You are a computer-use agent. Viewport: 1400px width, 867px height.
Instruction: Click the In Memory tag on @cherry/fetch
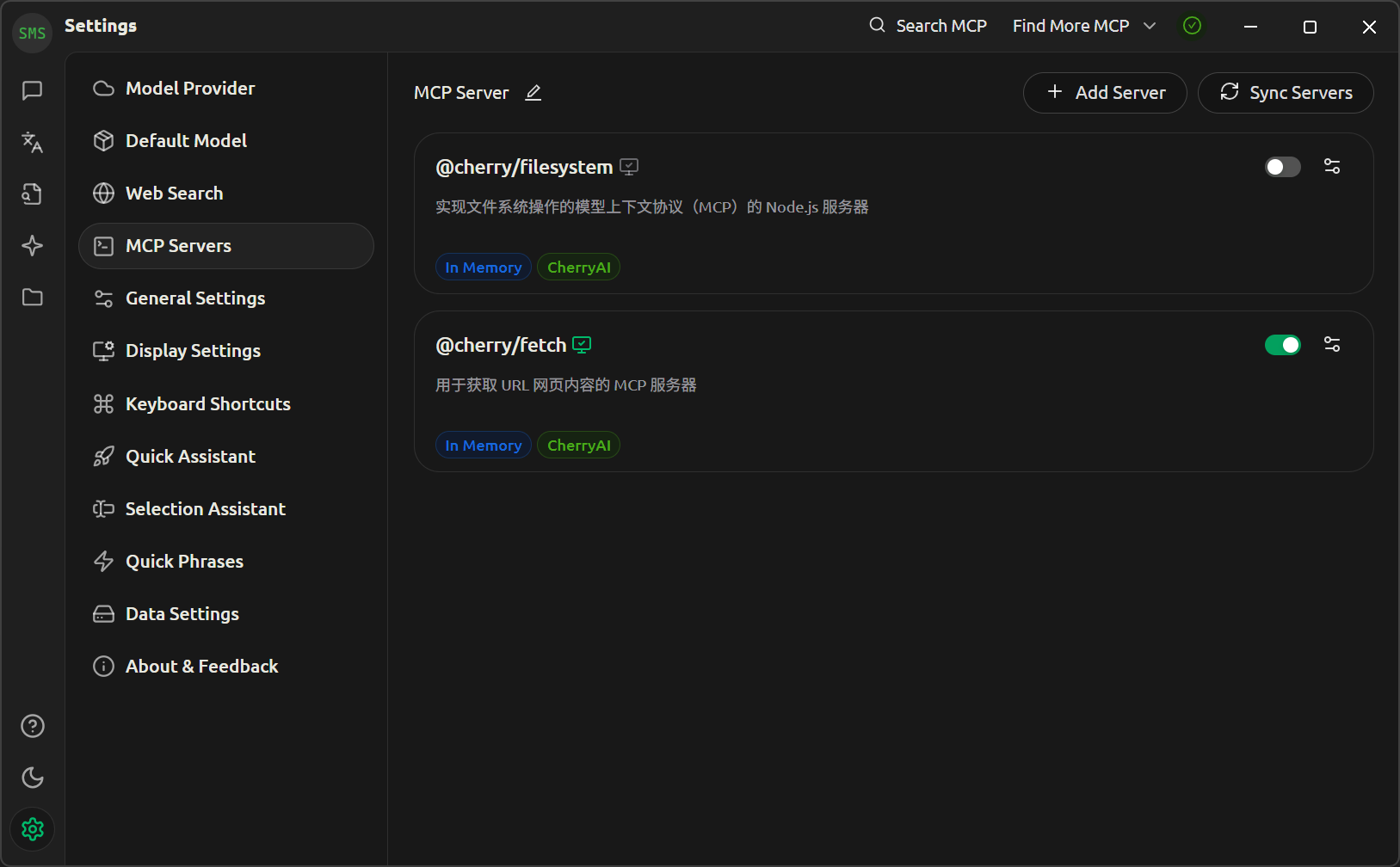click(x=483, y=446)
